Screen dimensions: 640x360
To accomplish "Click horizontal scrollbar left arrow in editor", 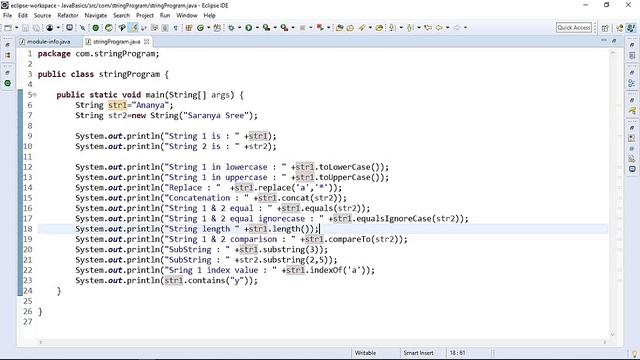I will click(40, 342).
